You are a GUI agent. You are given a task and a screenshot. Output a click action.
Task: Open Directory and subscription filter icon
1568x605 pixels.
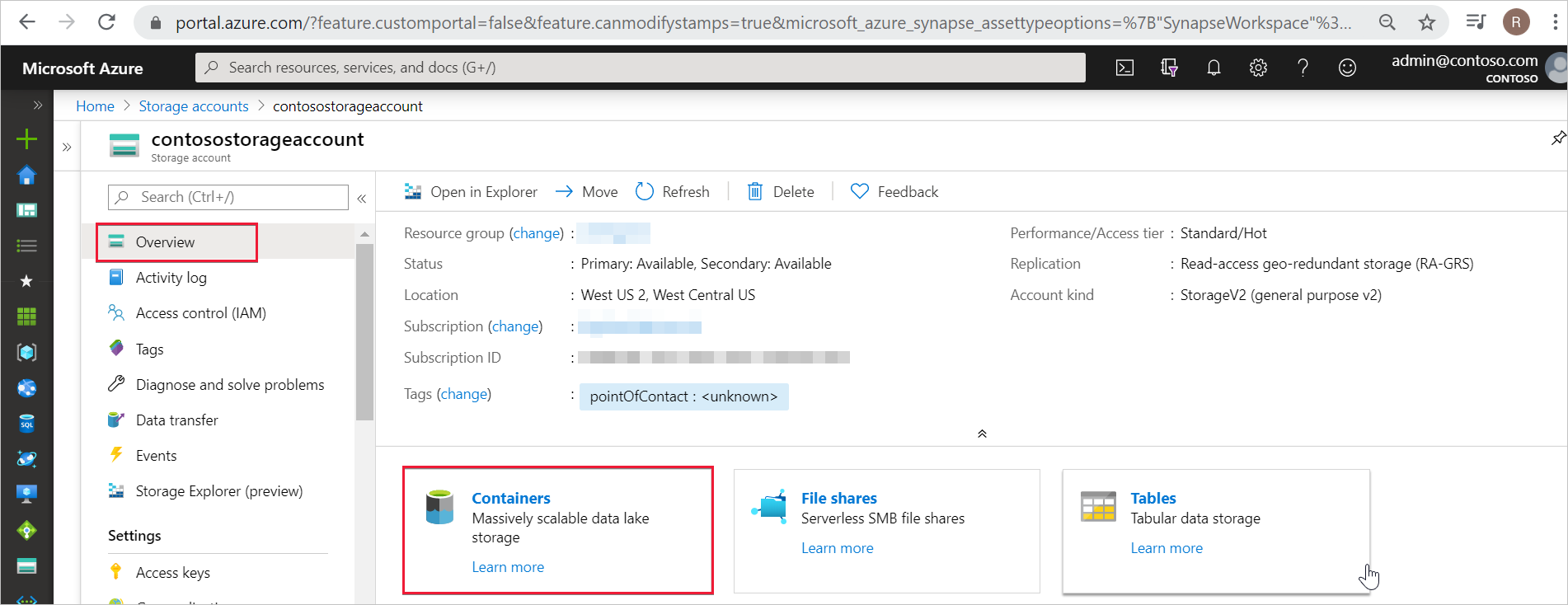tap(1169, 68)
